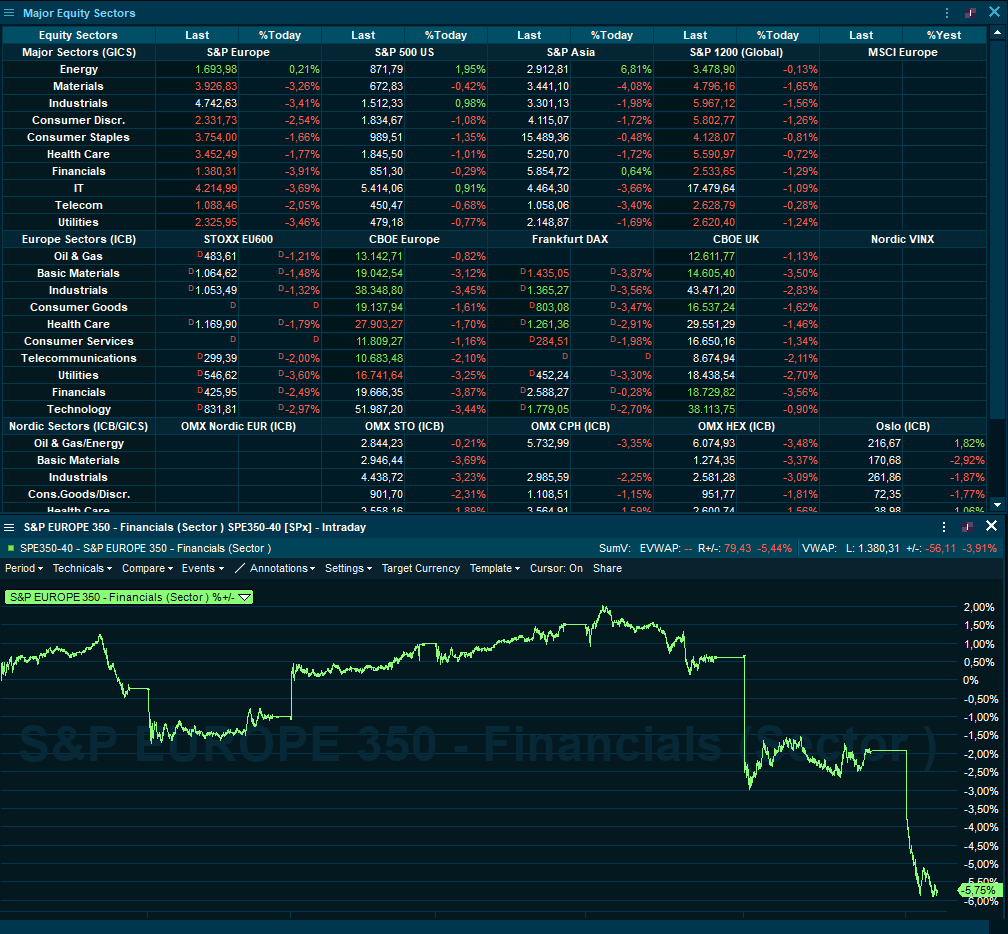Select the Materials sector row label

click(x=78, y=86)
